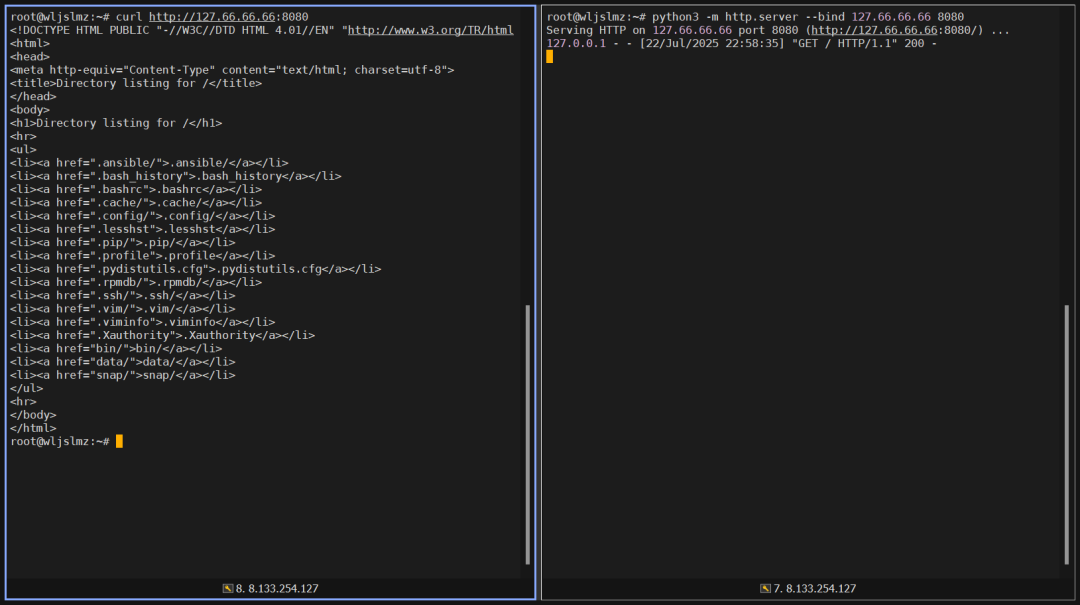
Task: Click the .bash_history list entry line
Action: [175, 176]
